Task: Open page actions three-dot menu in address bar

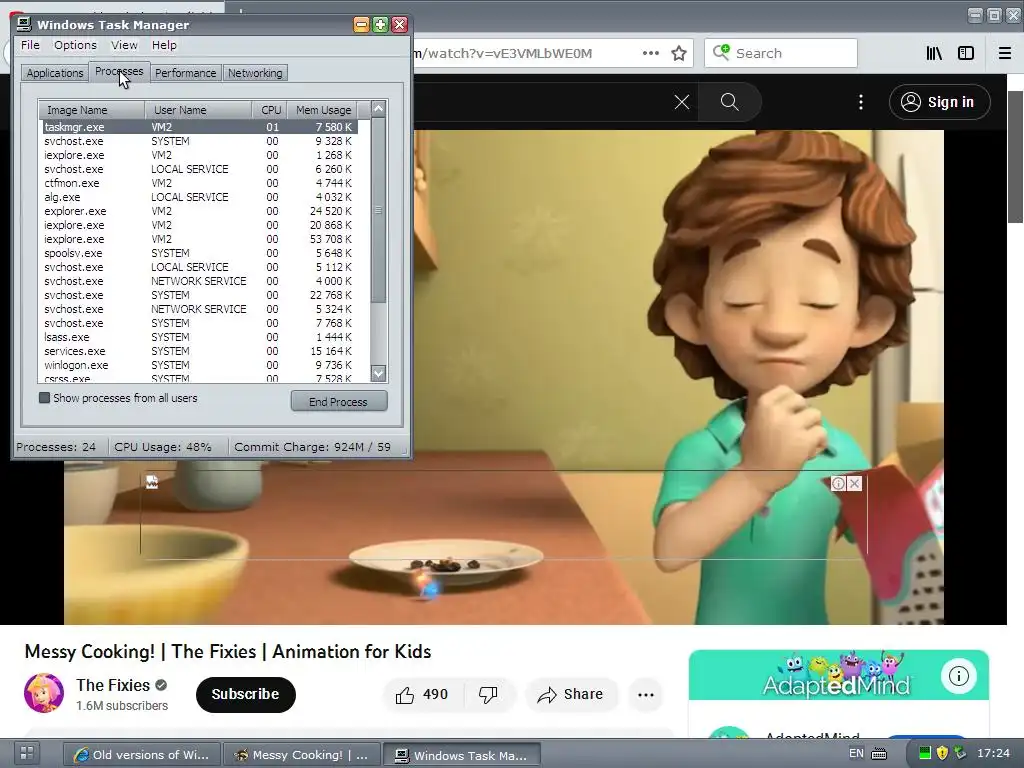Action: click(x=650, y=53)
